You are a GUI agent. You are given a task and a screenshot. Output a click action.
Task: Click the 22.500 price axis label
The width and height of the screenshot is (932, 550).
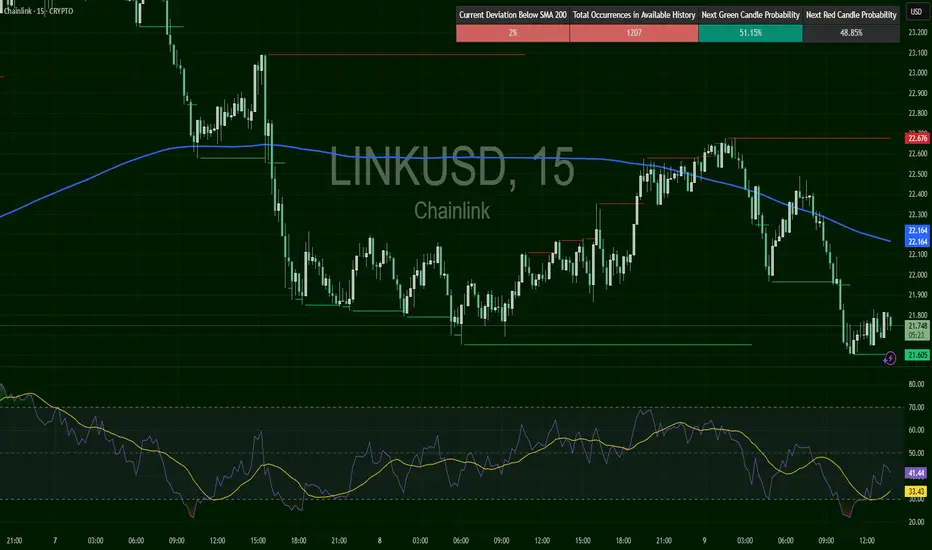click(918, 174)
